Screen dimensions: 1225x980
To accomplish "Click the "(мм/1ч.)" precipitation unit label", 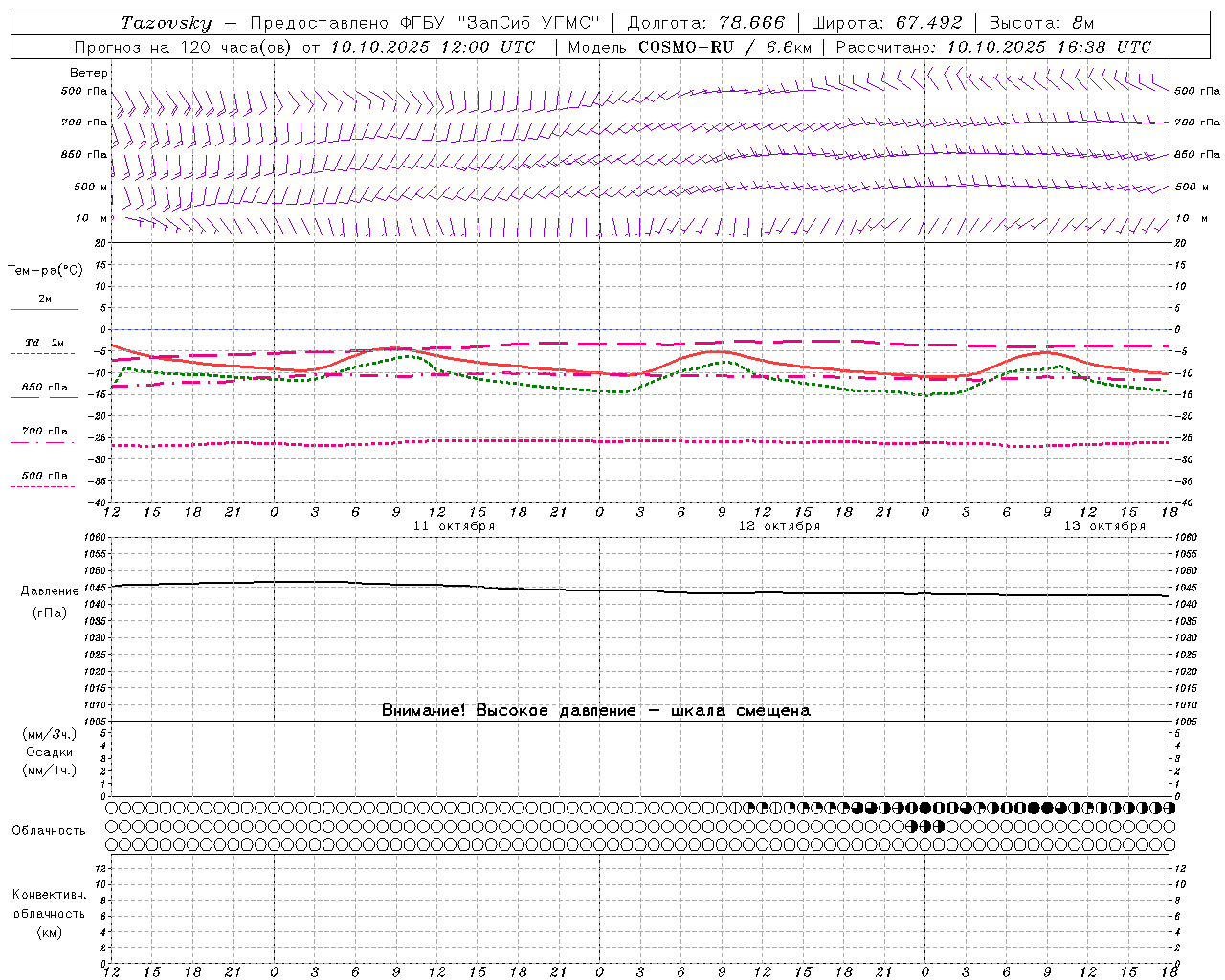I will [x=50, y=771].
